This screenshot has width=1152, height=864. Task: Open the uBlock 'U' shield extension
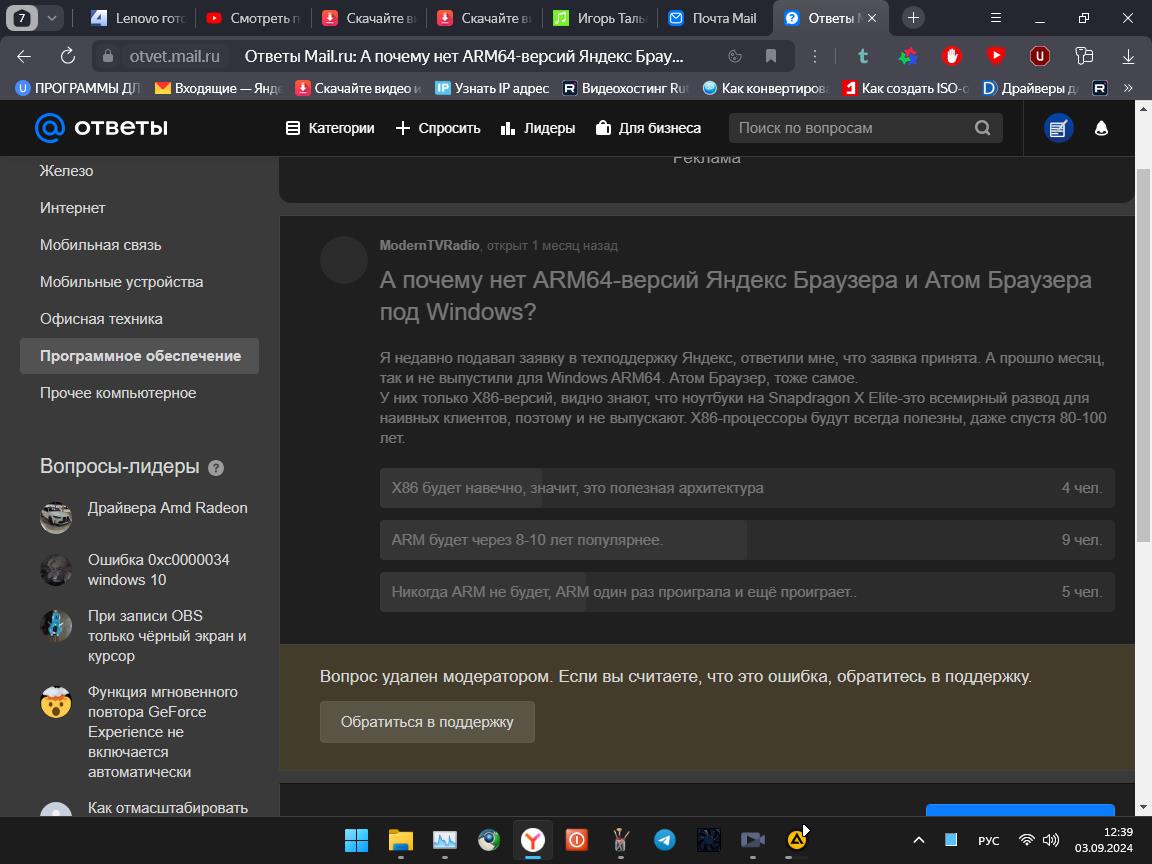coord(1040,56)
